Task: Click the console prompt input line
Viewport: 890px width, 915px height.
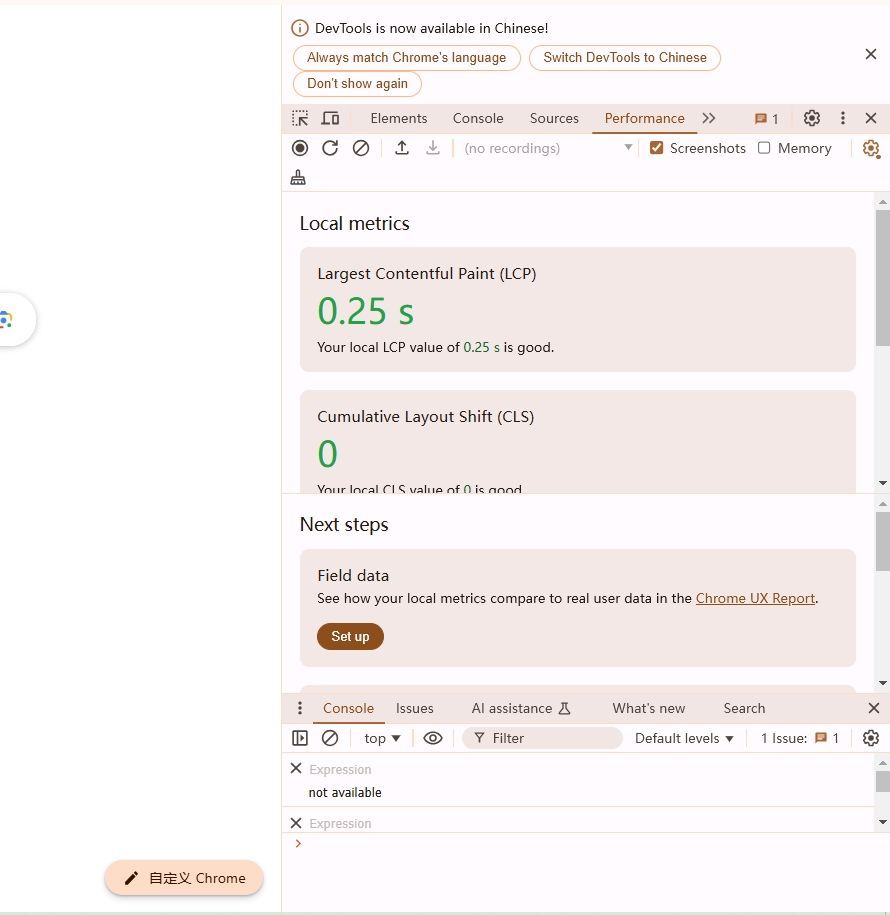Action: coord(589,844)
